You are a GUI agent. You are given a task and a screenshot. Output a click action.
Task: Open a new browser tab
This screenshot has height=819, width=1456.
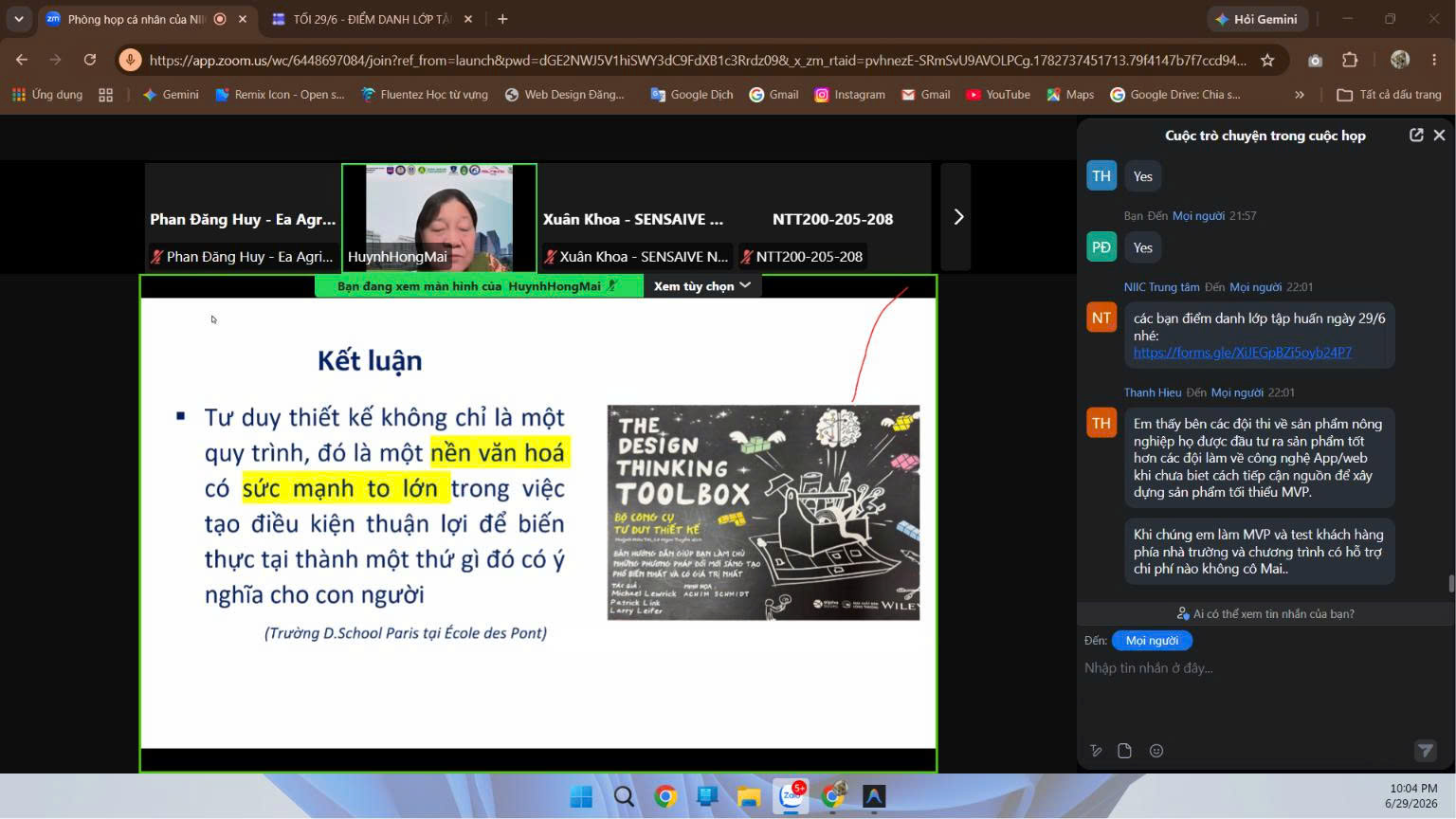click(502, 19)
